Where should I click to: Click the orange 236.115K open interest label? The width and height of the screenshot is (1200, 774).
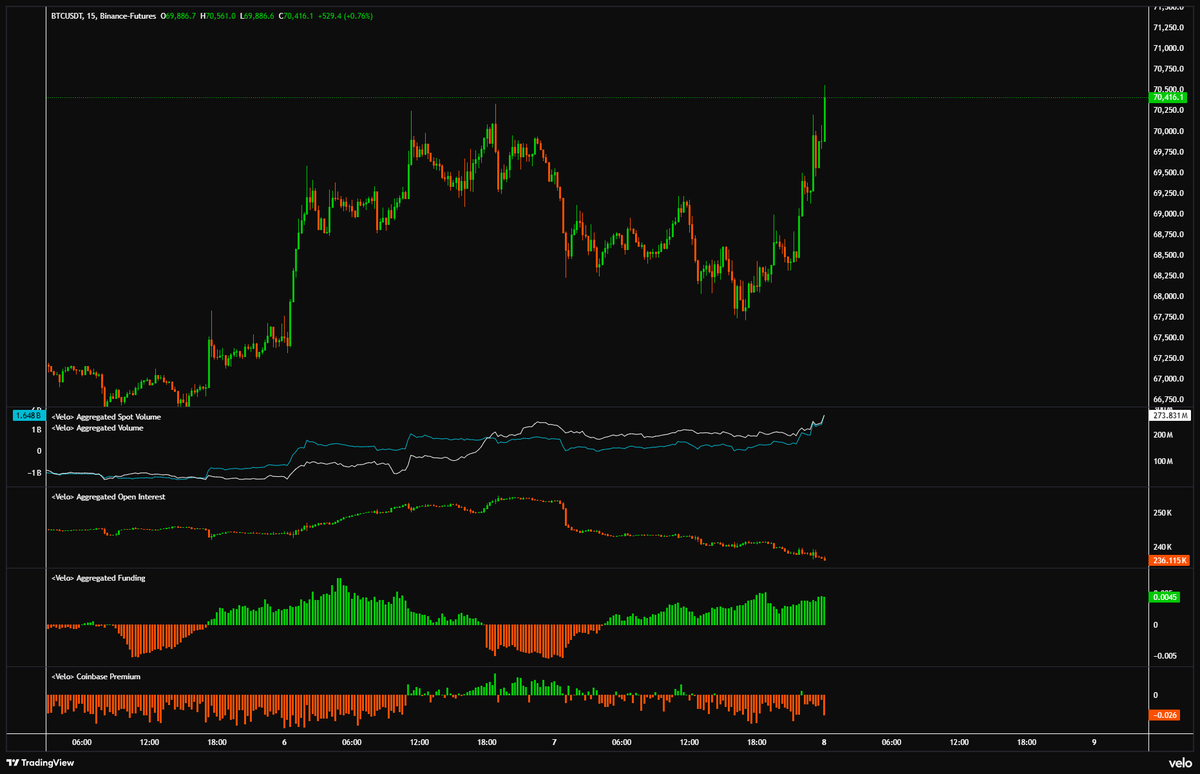1168,560
